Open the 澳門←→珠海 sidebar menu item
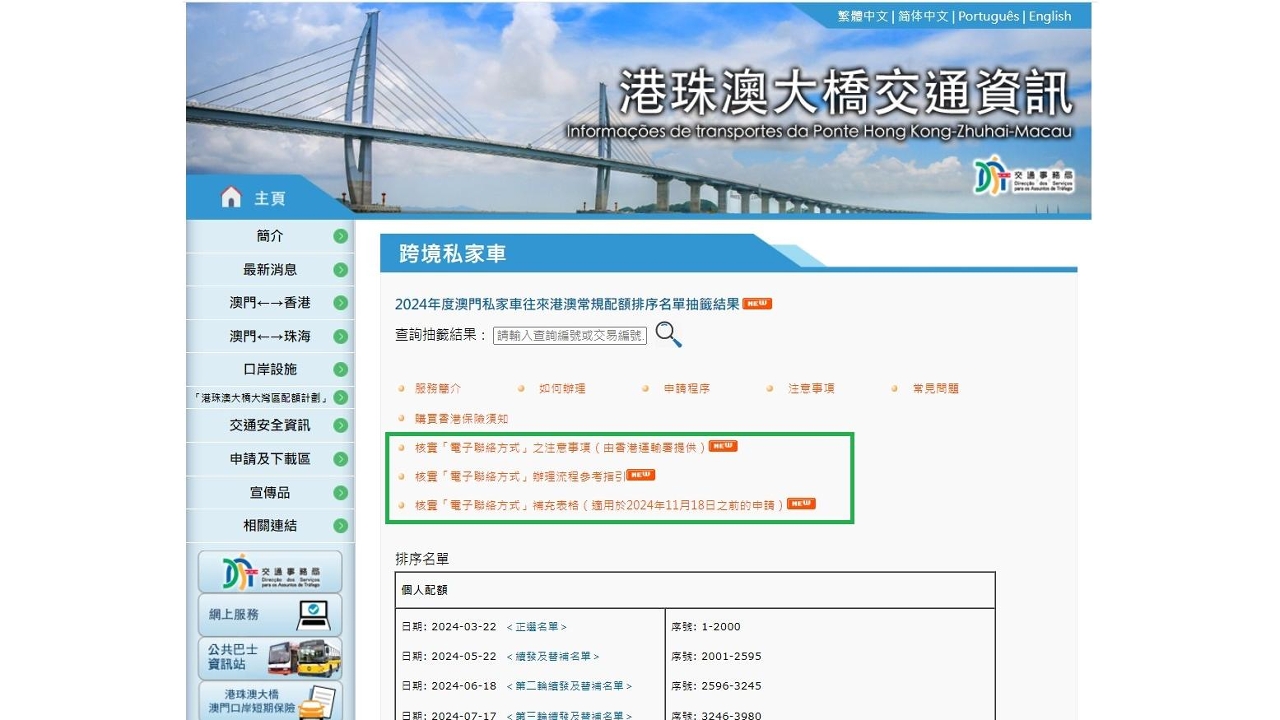Viewport: 1280px width, 720px height. coord(270,336)
